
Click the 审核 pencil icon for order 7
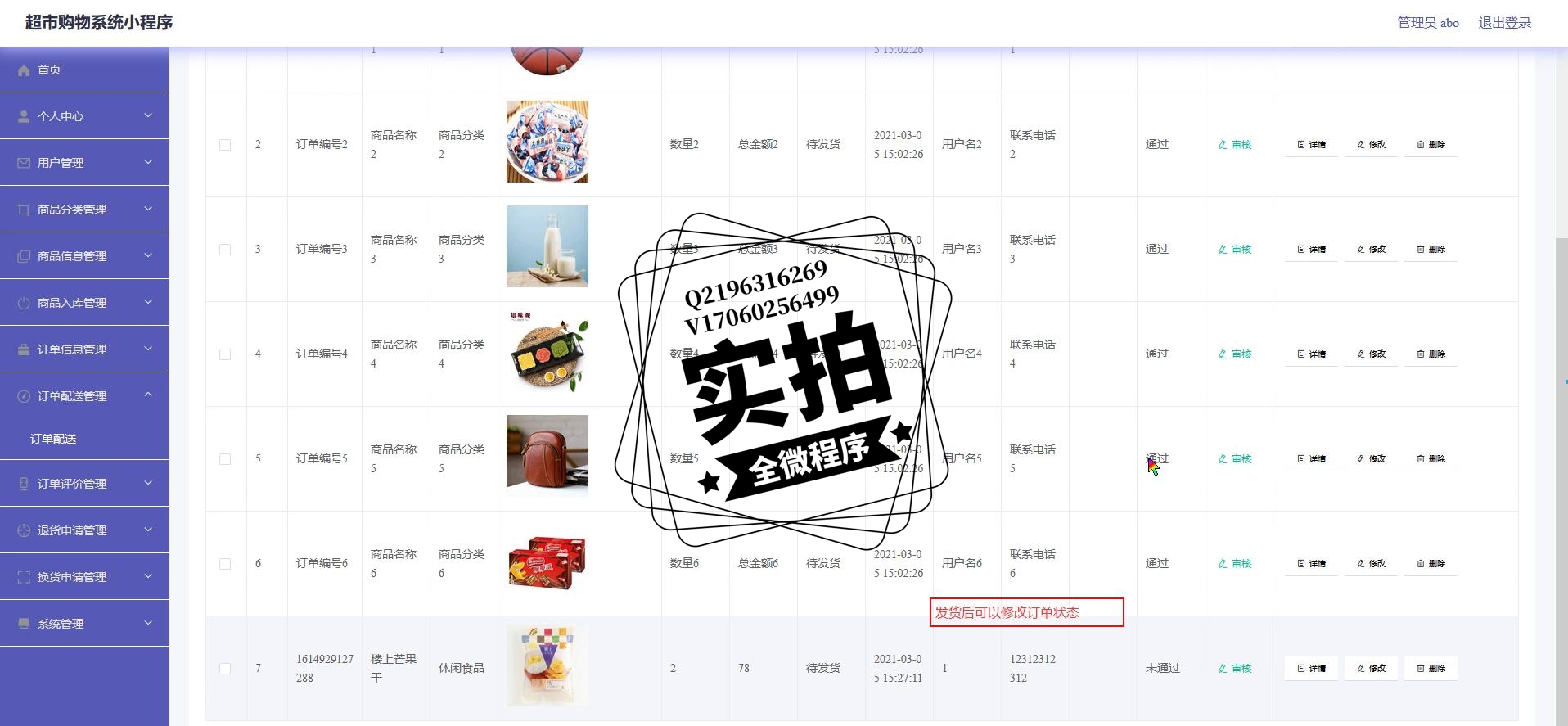(1222, 669)
